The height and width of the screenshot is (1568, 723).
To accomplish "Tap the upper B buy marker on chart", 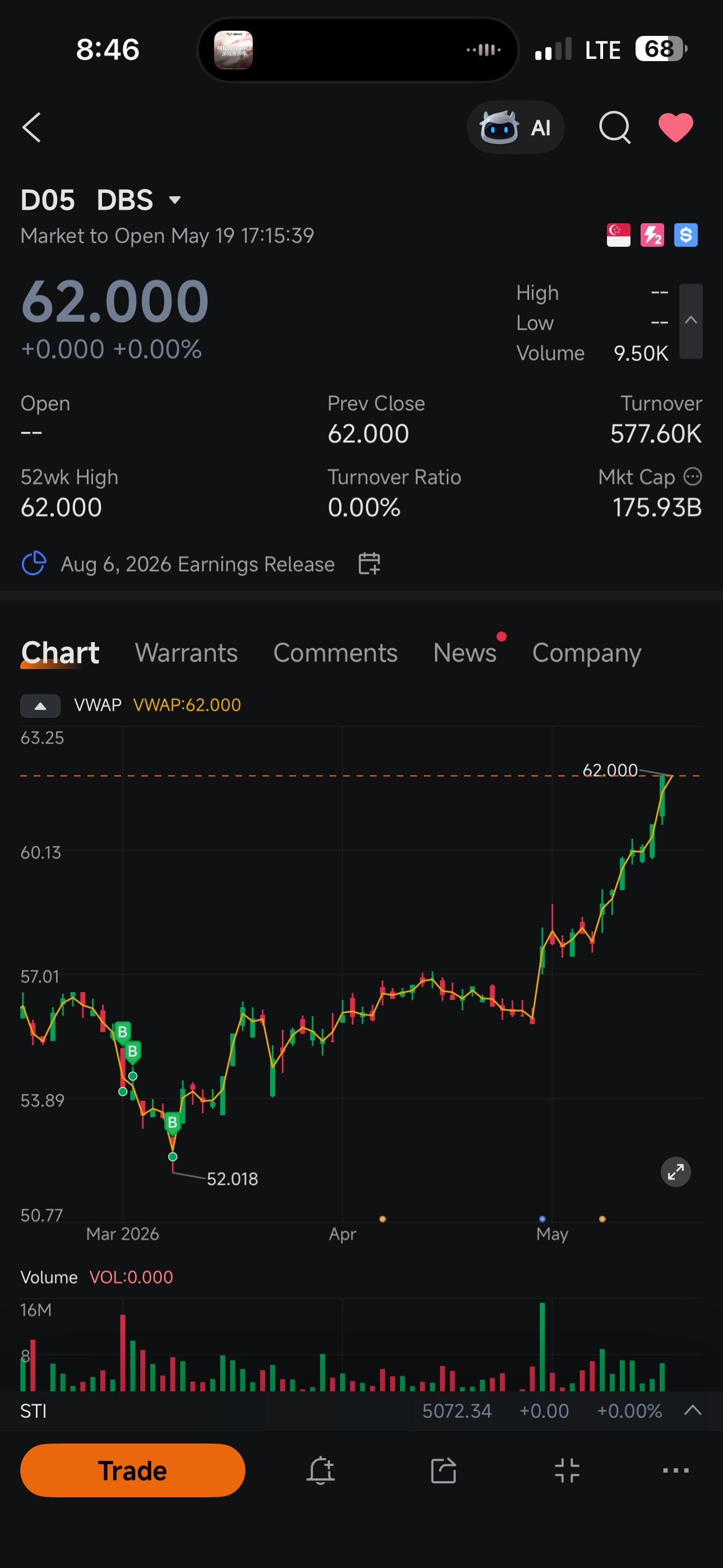I will tap(122, 1032).
